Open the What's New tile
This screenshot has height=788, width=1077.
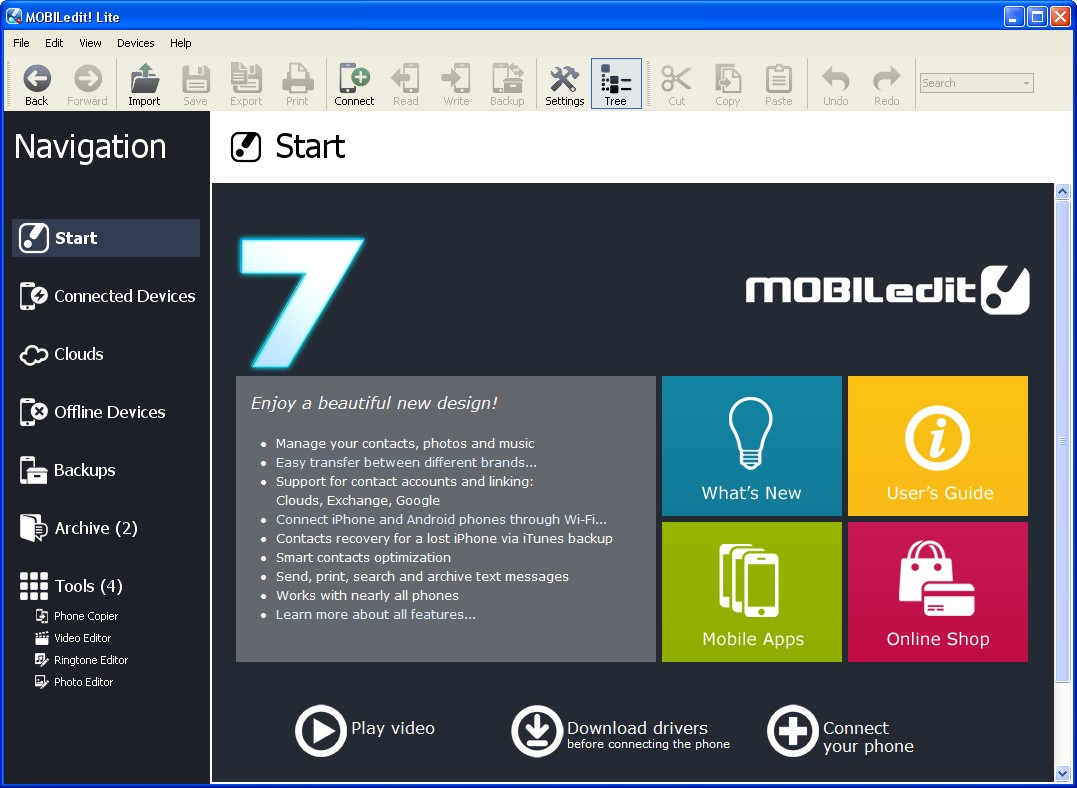tap(751, 446)
